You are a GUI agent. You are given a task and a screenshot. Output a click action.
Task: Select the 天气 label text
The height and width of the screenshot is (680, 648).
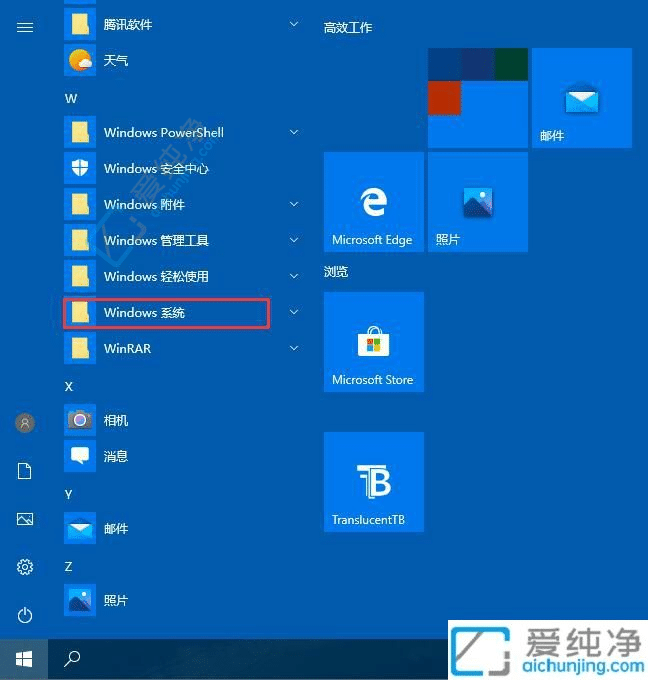click(x=115, y=60)
